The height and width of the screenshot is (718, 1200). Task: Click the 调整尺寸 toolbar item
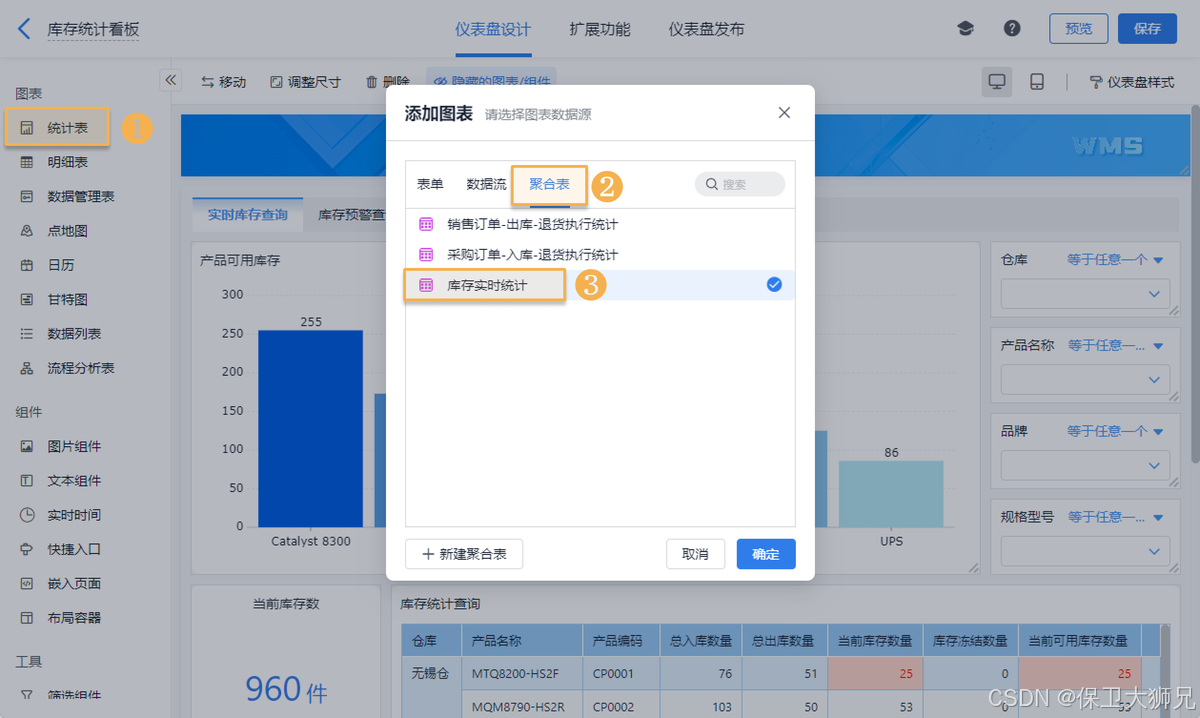305,82
